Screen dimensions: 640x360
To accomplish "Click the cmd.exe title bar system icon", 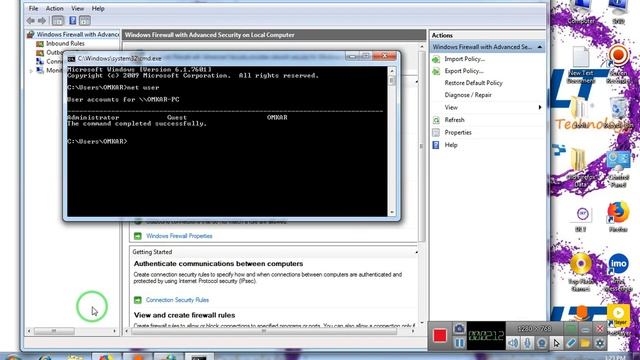I will coord(71,59).
